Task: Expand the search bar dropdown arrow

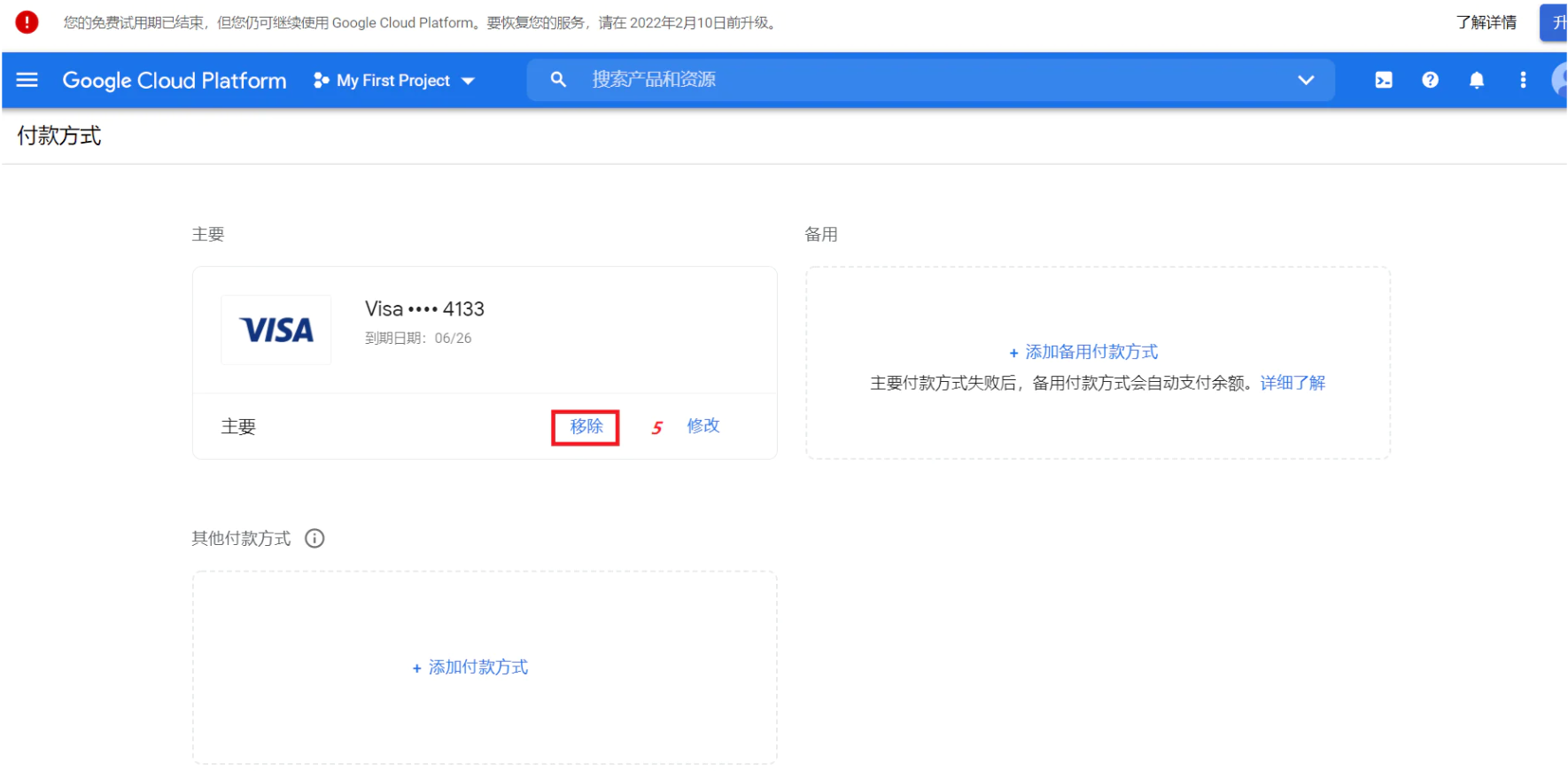Action: pyautogui.click(x=1305, y=80)
